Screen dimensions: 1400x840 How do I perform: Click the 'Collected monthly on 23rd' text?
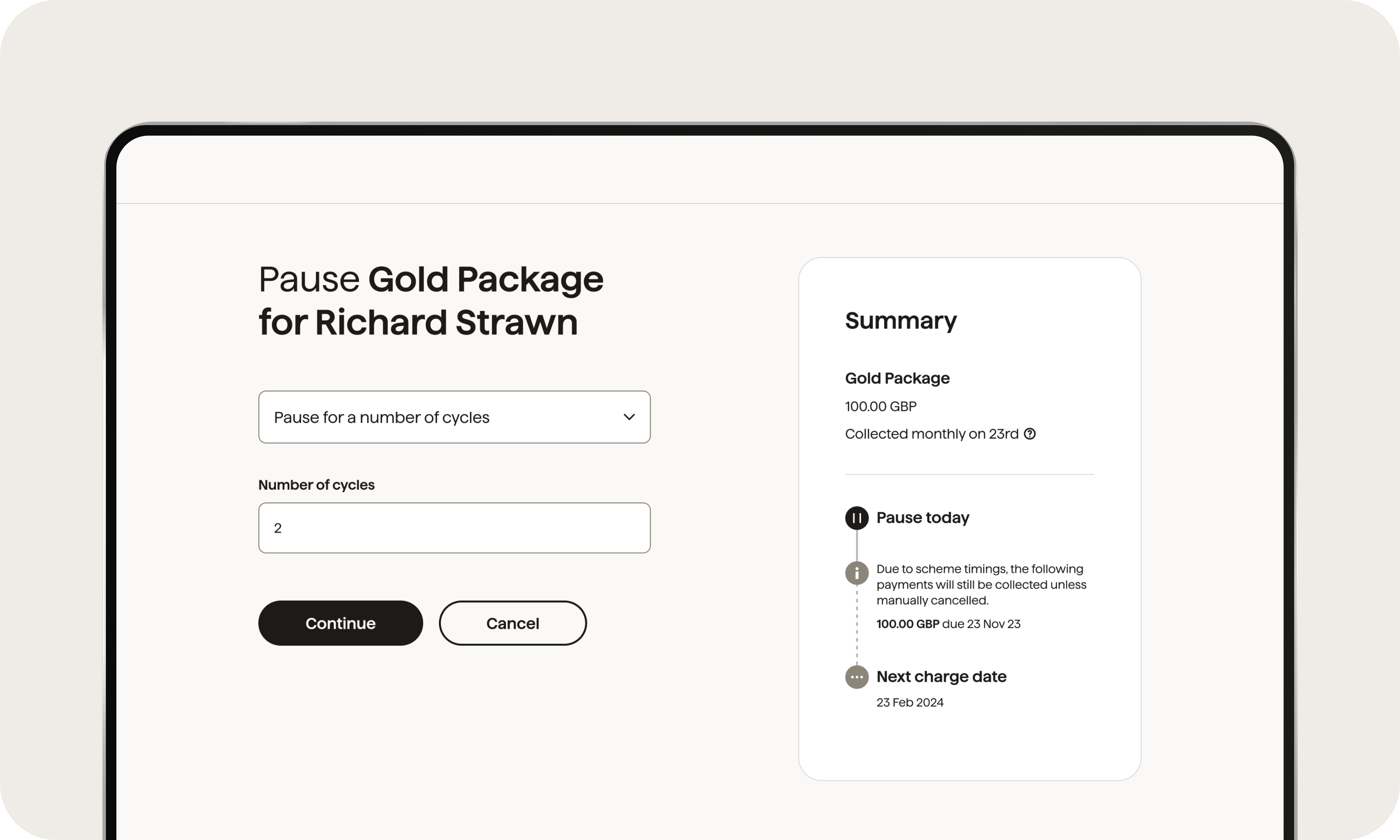(x=932, y=434)
